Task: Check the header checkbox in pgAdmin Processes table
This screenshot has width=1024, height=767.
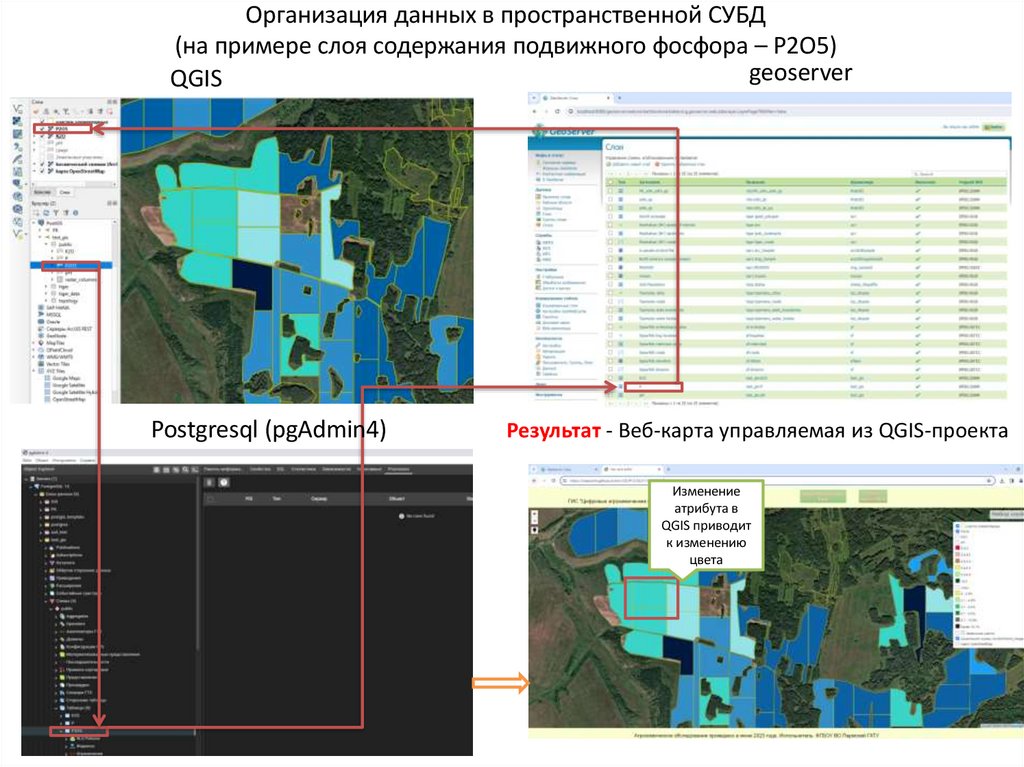Action: (210, 499)
